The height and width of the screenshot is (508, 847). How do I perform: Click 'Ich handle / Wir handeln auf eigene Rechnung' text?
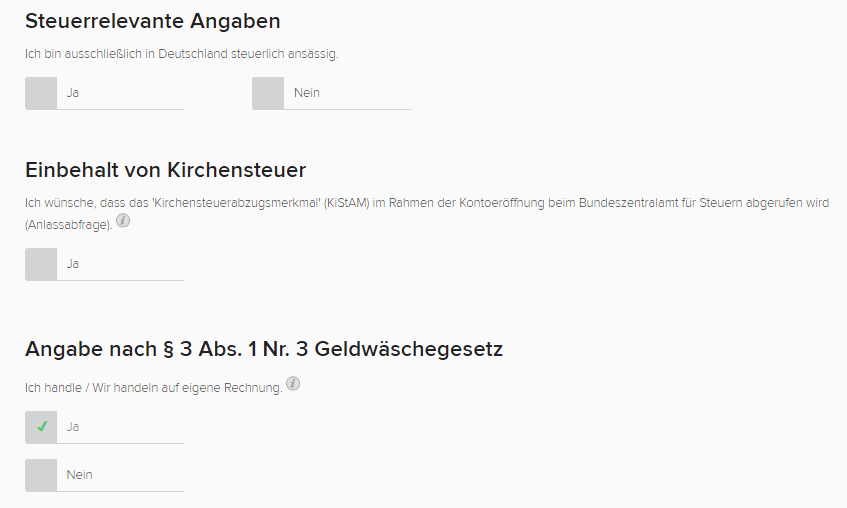(153, 387)
